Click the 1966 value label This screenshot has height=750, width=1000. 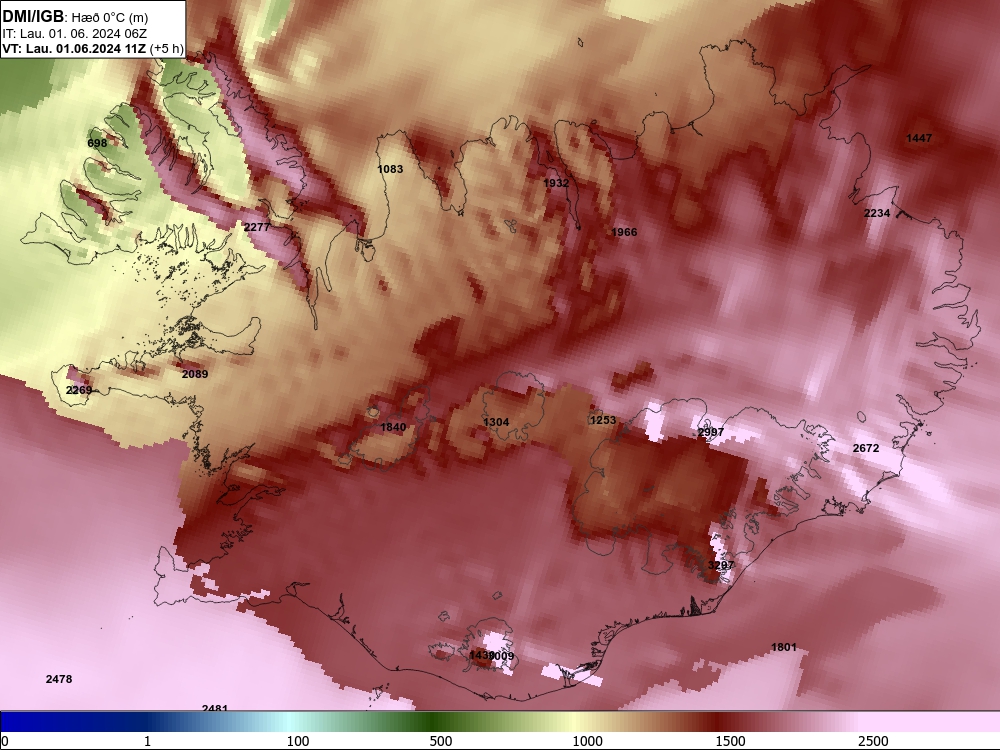tap(624, 232)
